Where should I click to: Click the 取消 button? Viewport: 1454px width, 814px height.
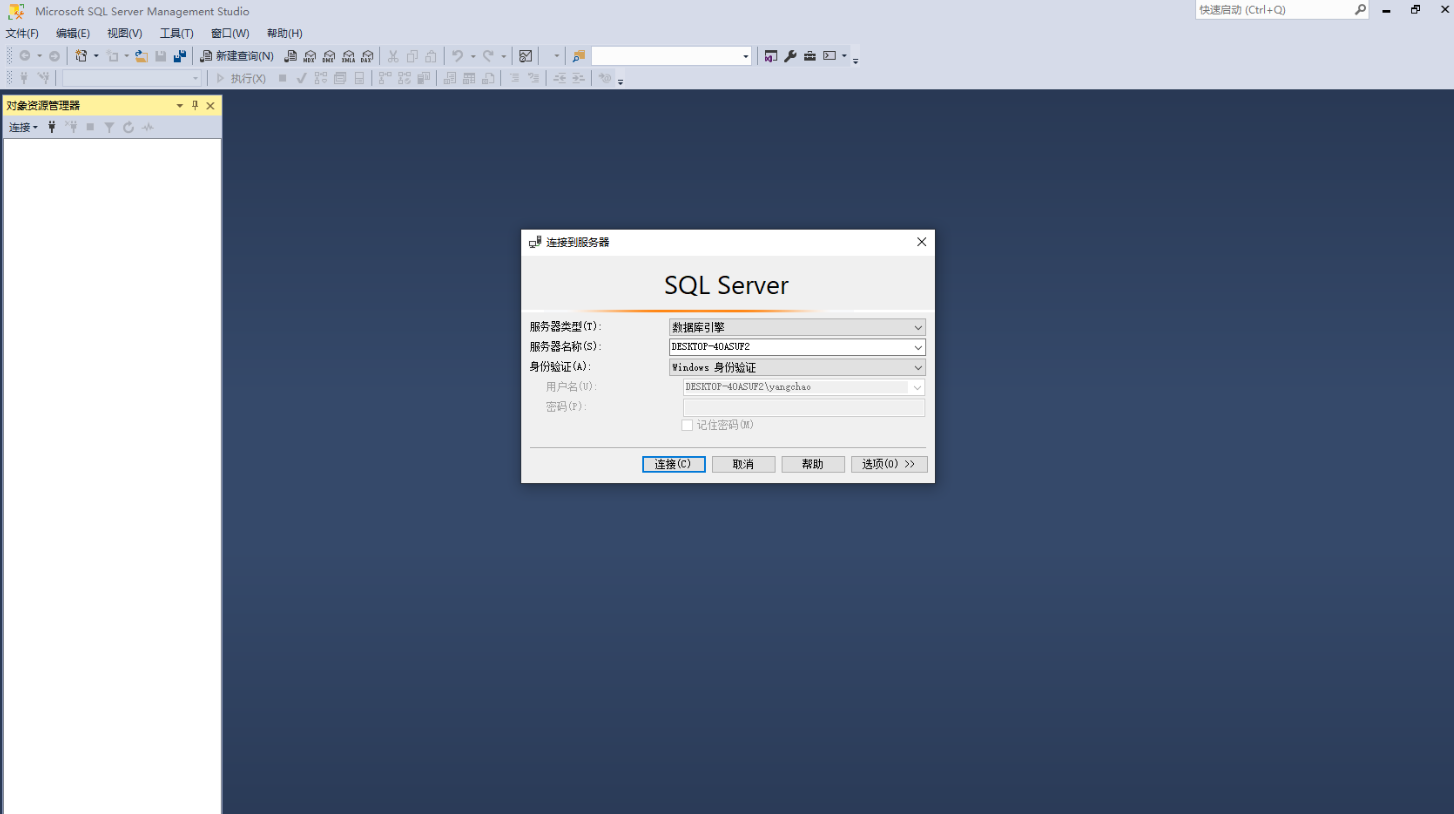click(743, 464)
